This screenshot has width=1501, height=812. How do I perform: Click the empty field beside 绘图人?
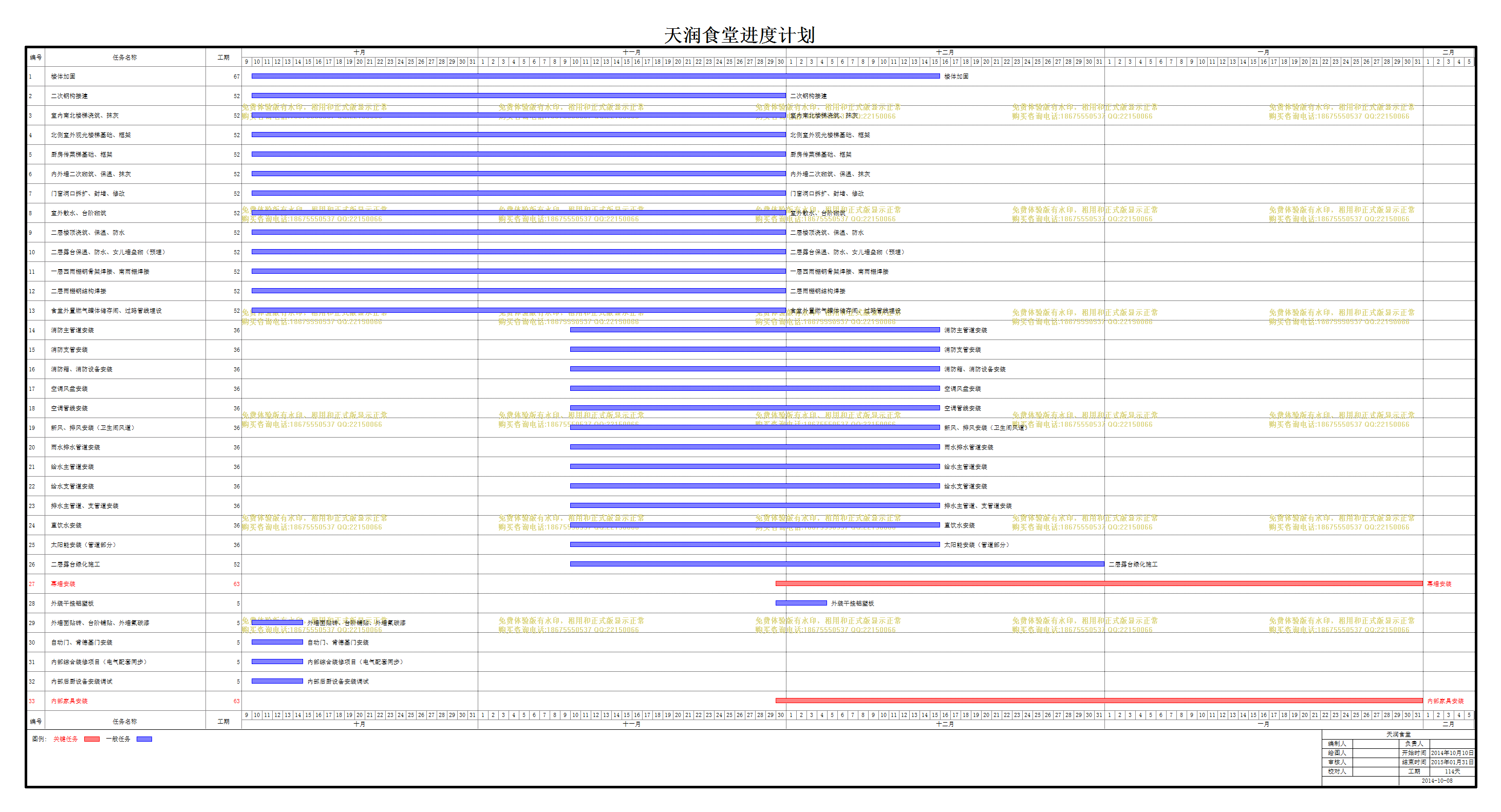click(x=1376, y=753)
